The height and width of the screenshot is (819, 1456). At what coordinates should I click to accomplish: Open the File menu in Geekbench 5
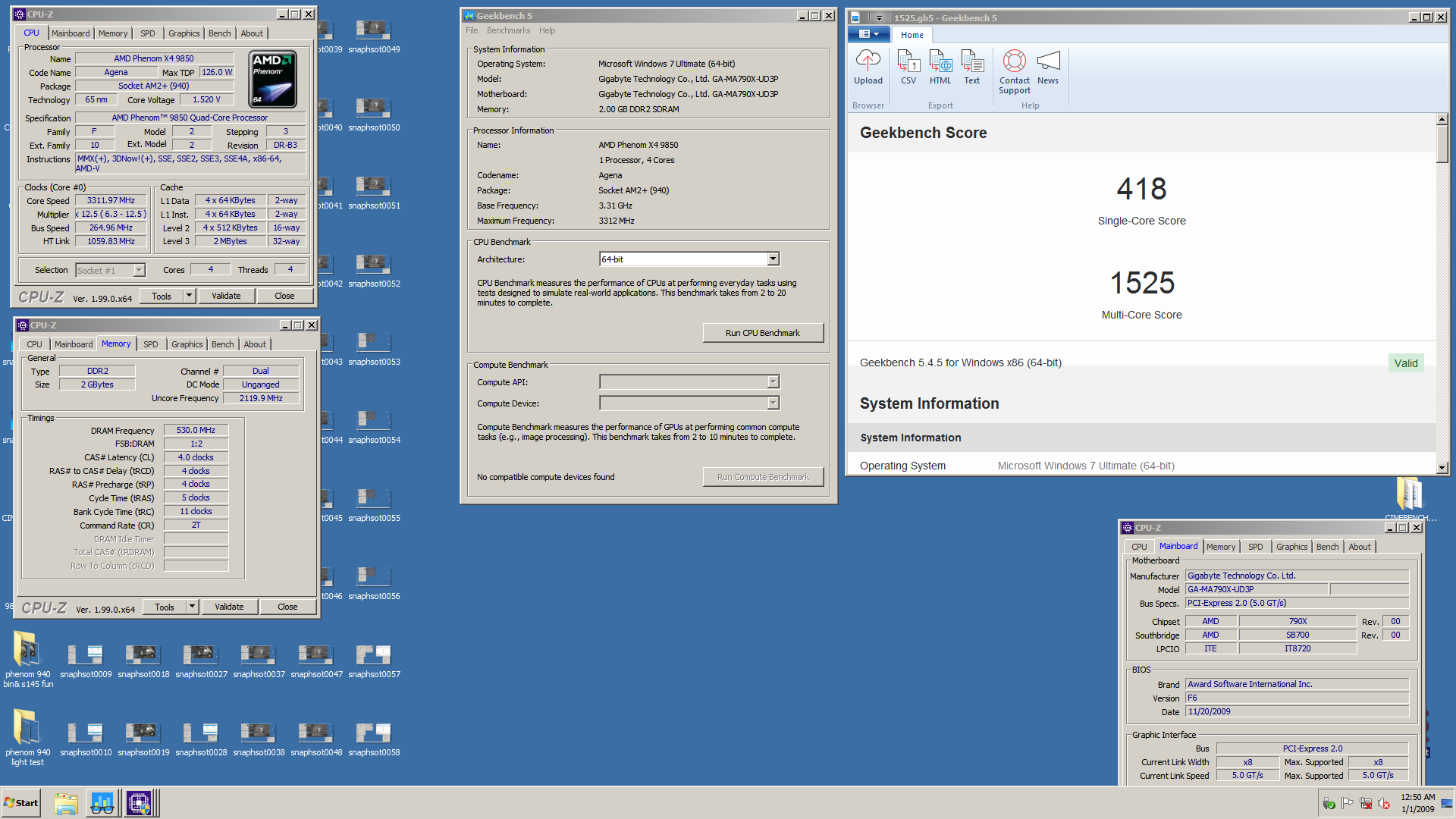click(472, 30)
